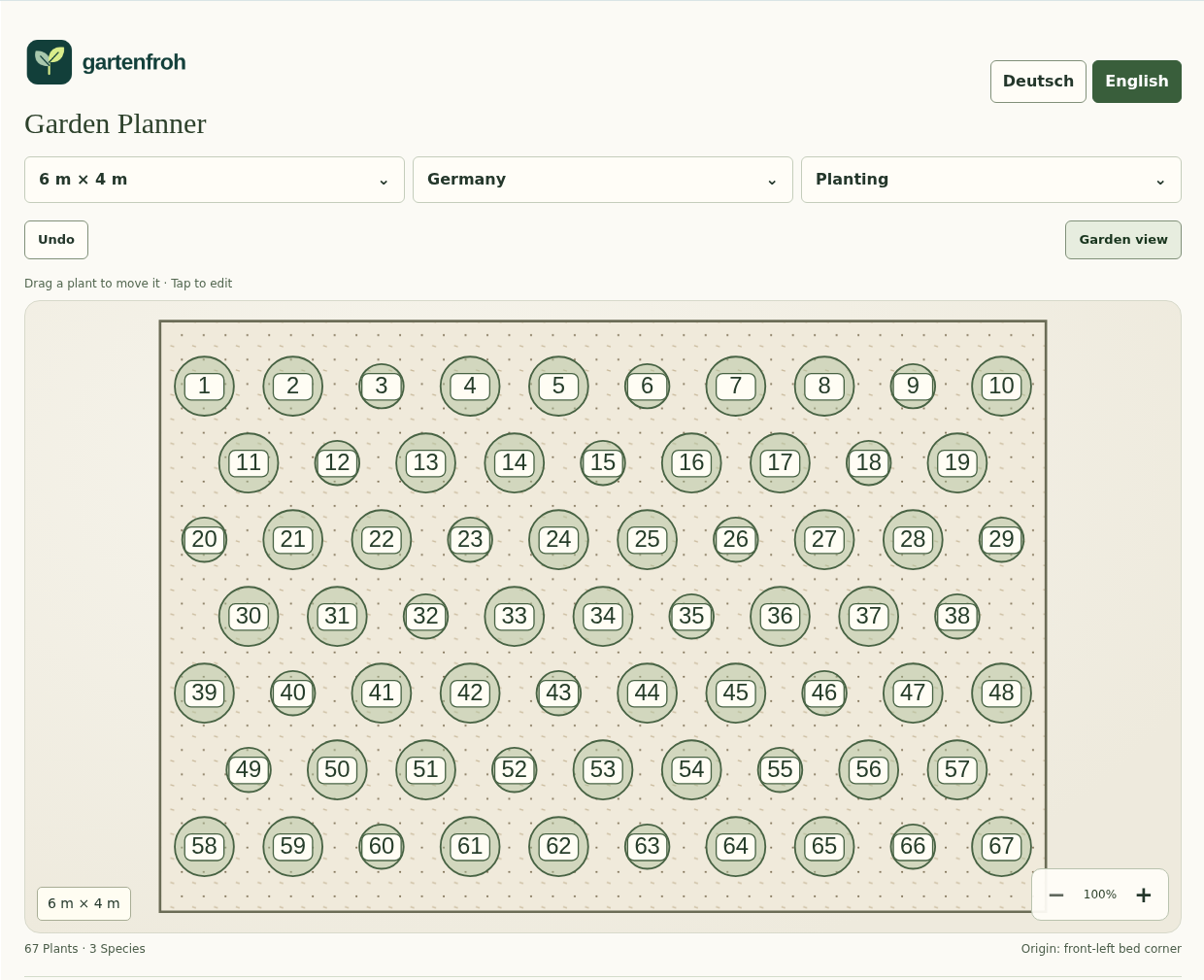
Task: Click the 6 m × 4 m bed label badge
Action: point(84,903)
